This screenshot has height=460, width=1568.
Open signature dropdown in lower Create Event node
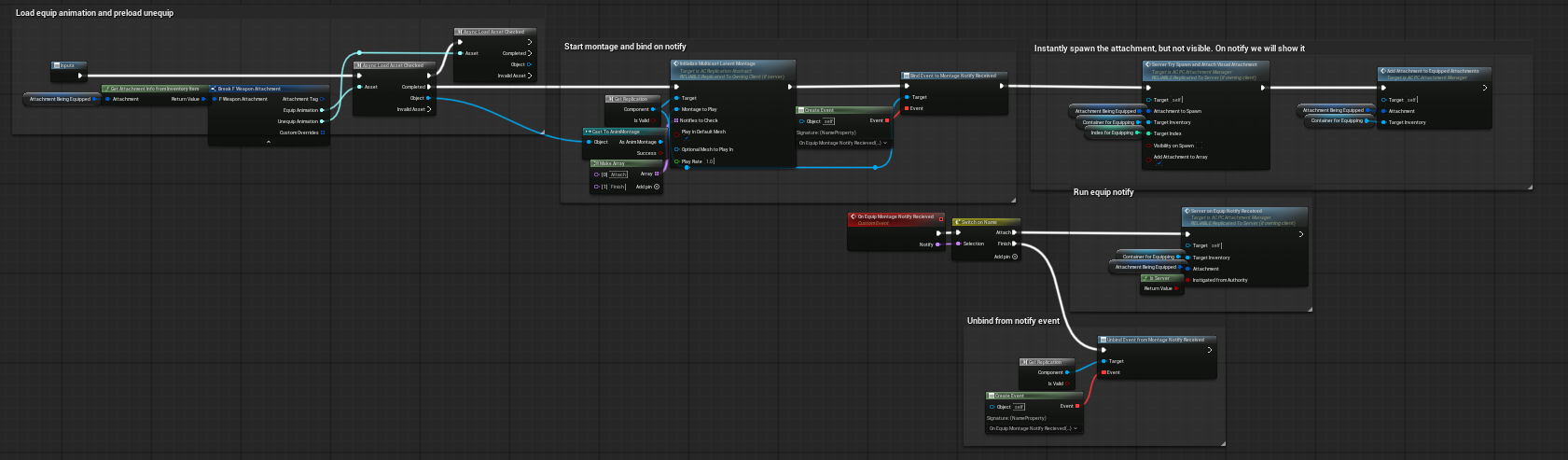pyautogui.click(x=1034, y=428)
